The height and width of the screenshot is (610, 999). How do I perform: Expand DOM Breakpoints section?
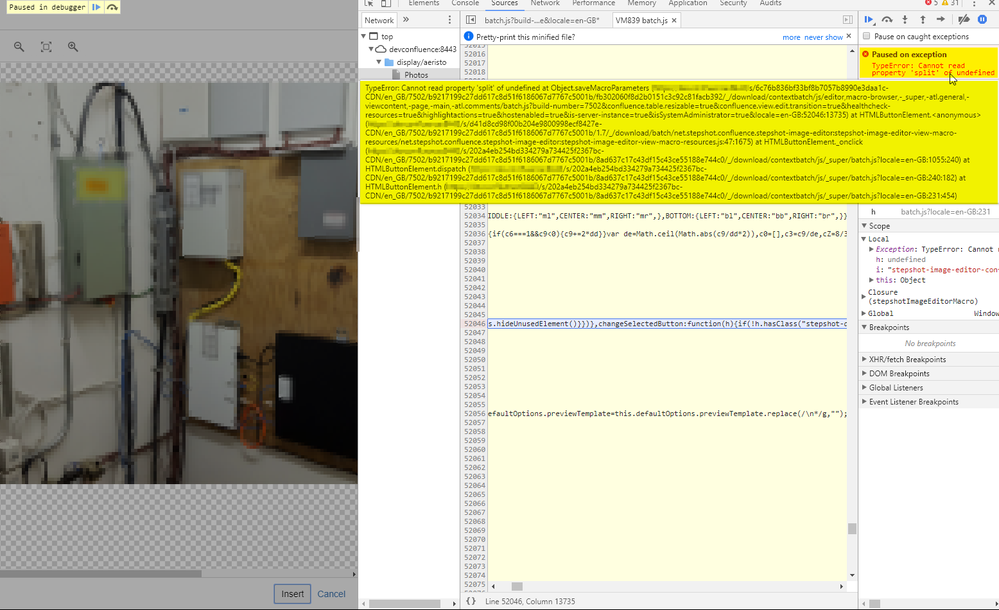(x=865, y=373)
